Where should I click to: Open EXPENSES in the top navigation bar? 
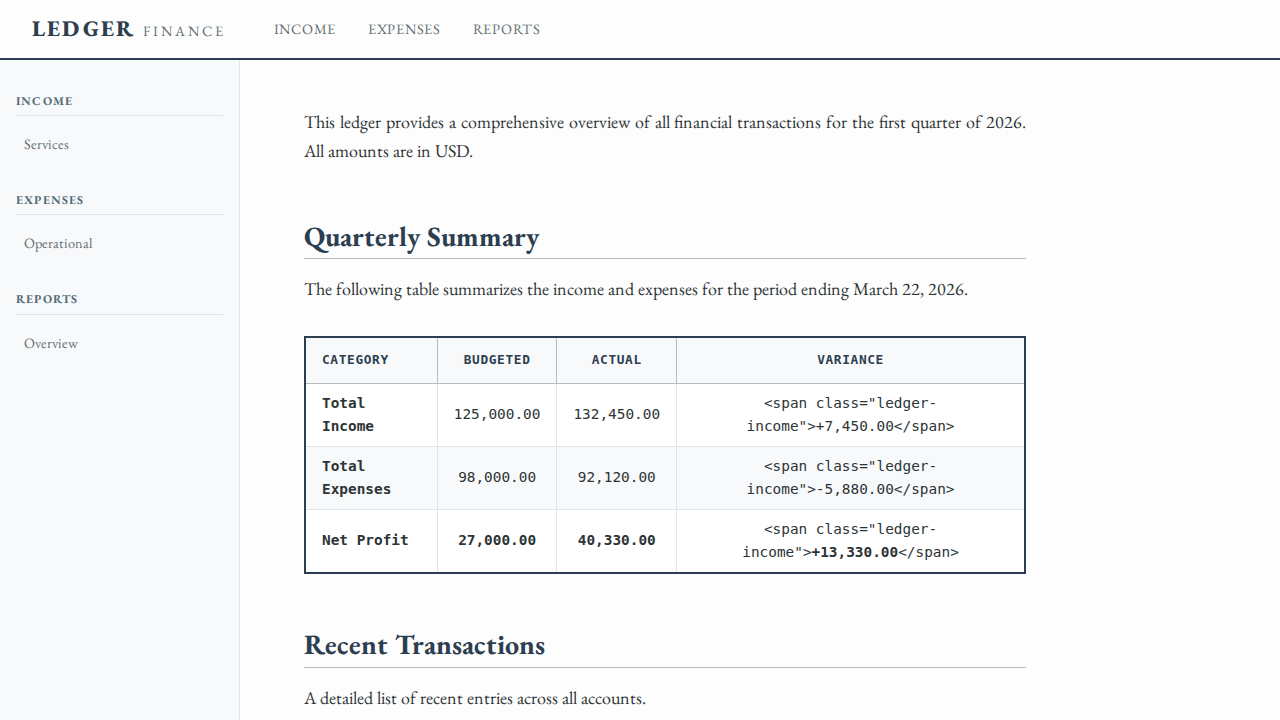point(404,29)
